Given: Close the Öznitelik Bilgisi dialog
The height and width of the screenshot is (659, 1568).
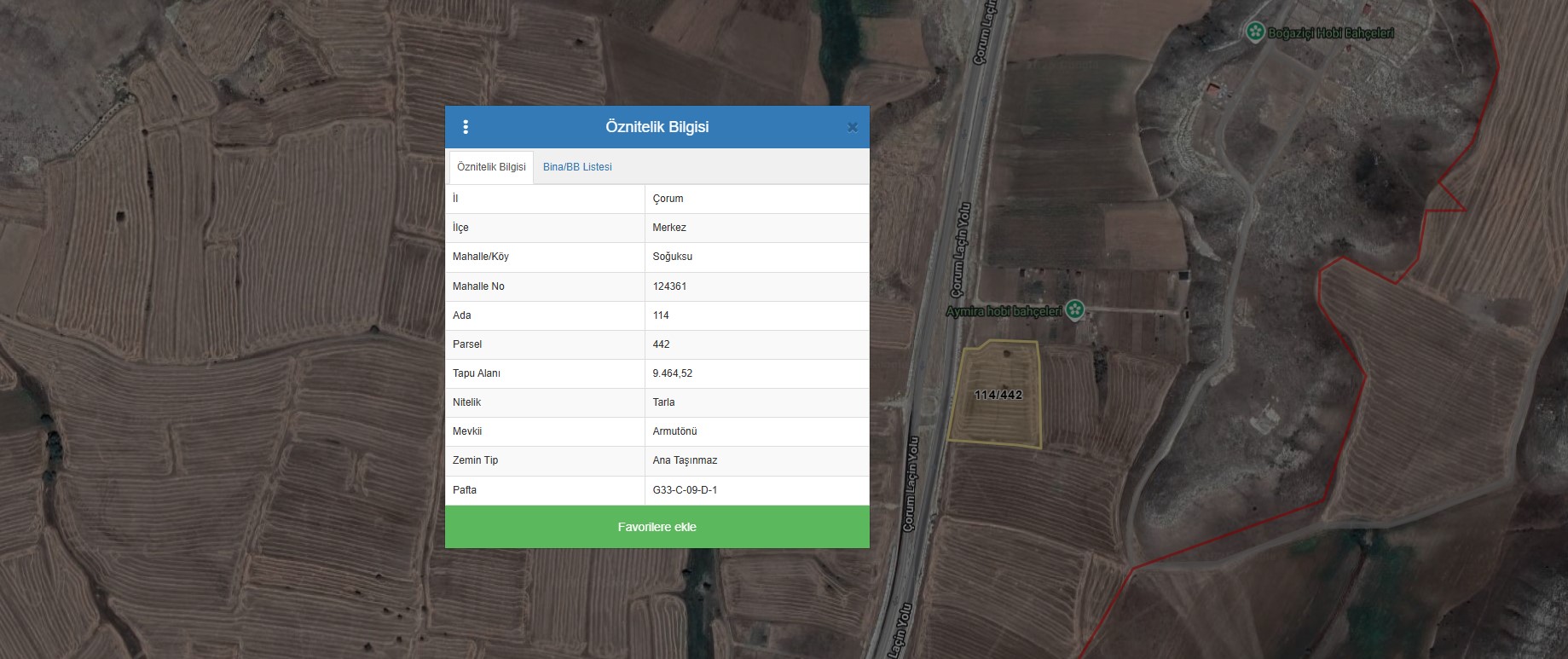Looking at the screenshot, I should 852,128.
